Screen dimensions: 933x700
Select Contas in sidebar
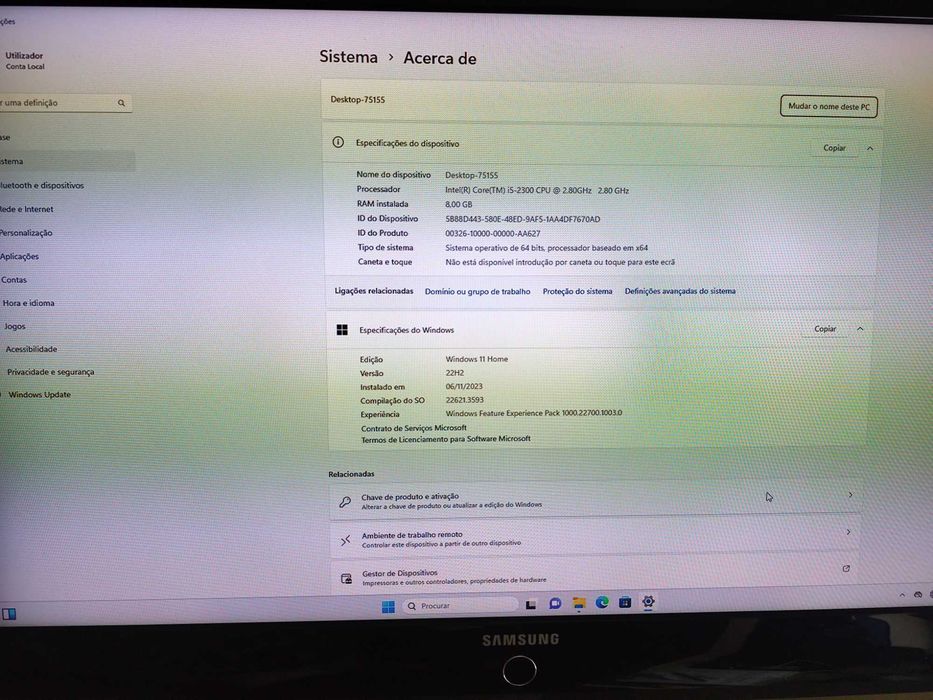click(14, 280)
